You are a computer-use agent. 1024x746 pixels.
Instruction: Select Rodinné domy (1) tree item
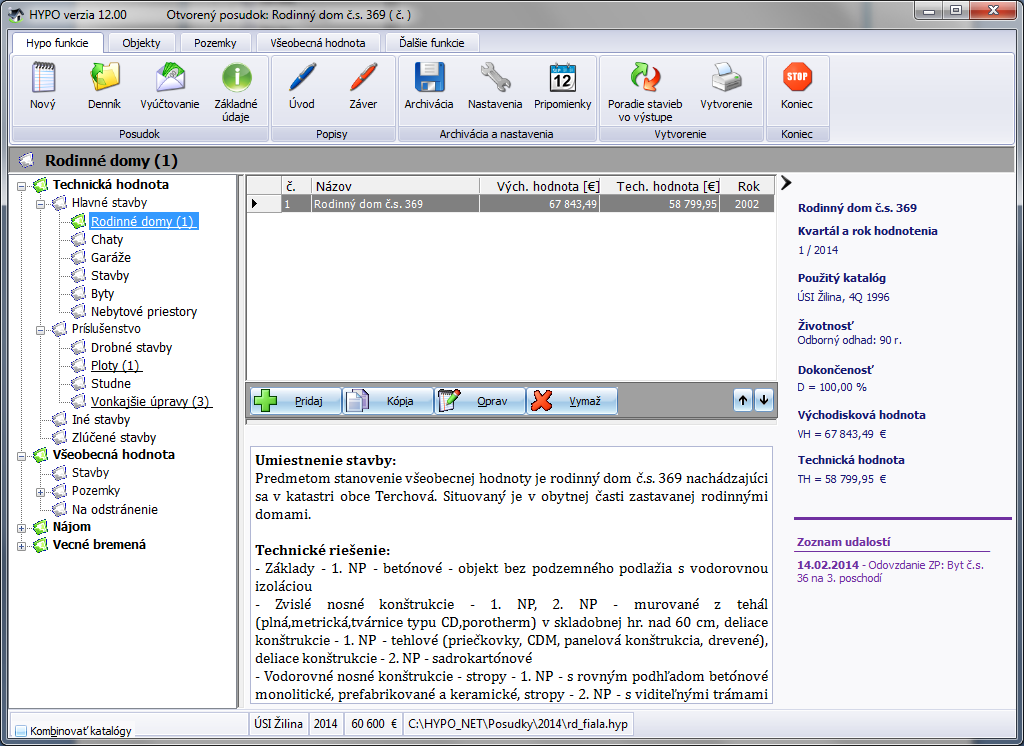[x=143, y=221]
